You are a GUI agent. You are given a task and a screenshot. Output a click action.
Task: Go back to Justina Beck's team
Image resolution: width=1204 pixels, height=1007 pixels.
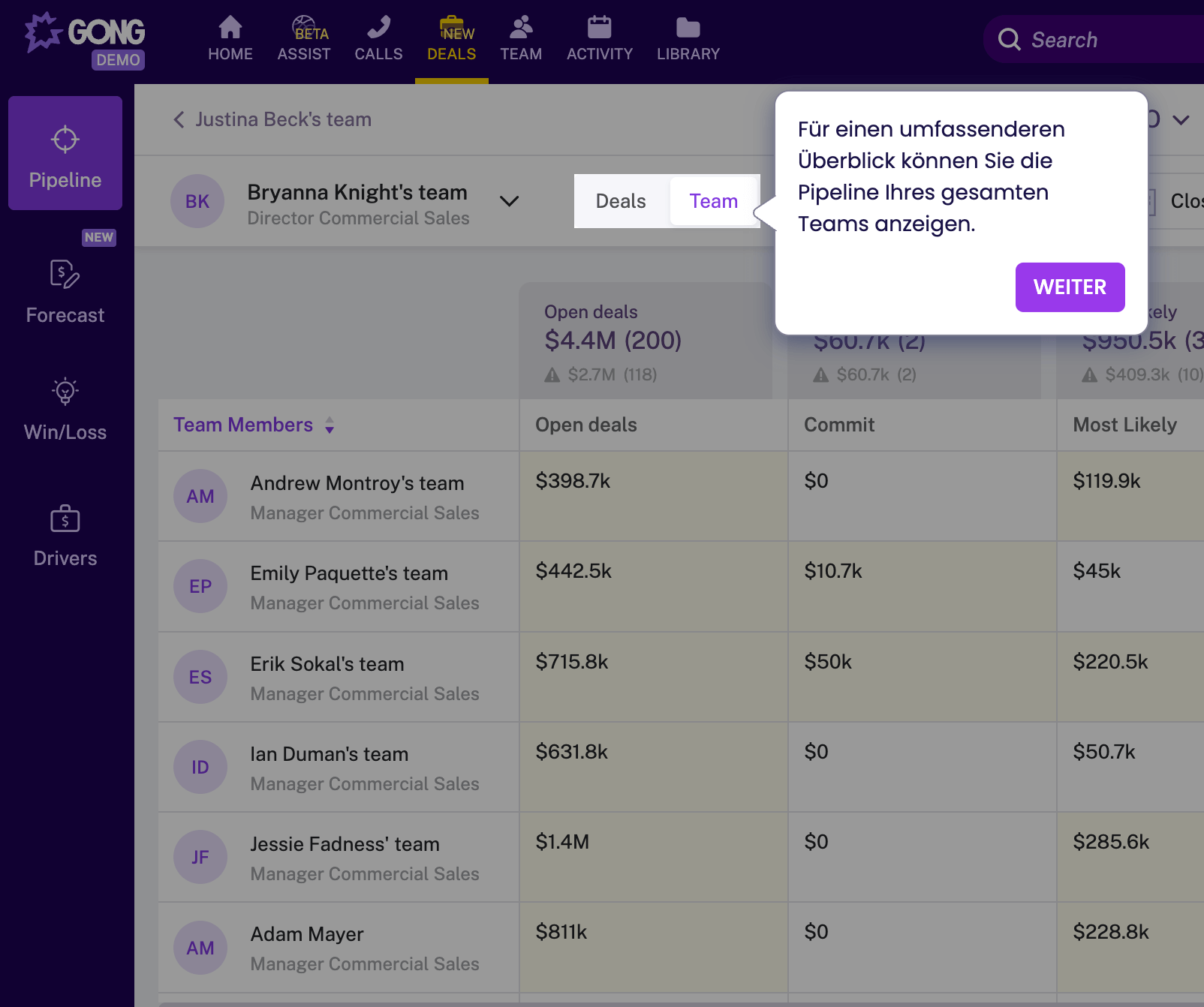tap(273, 120)
